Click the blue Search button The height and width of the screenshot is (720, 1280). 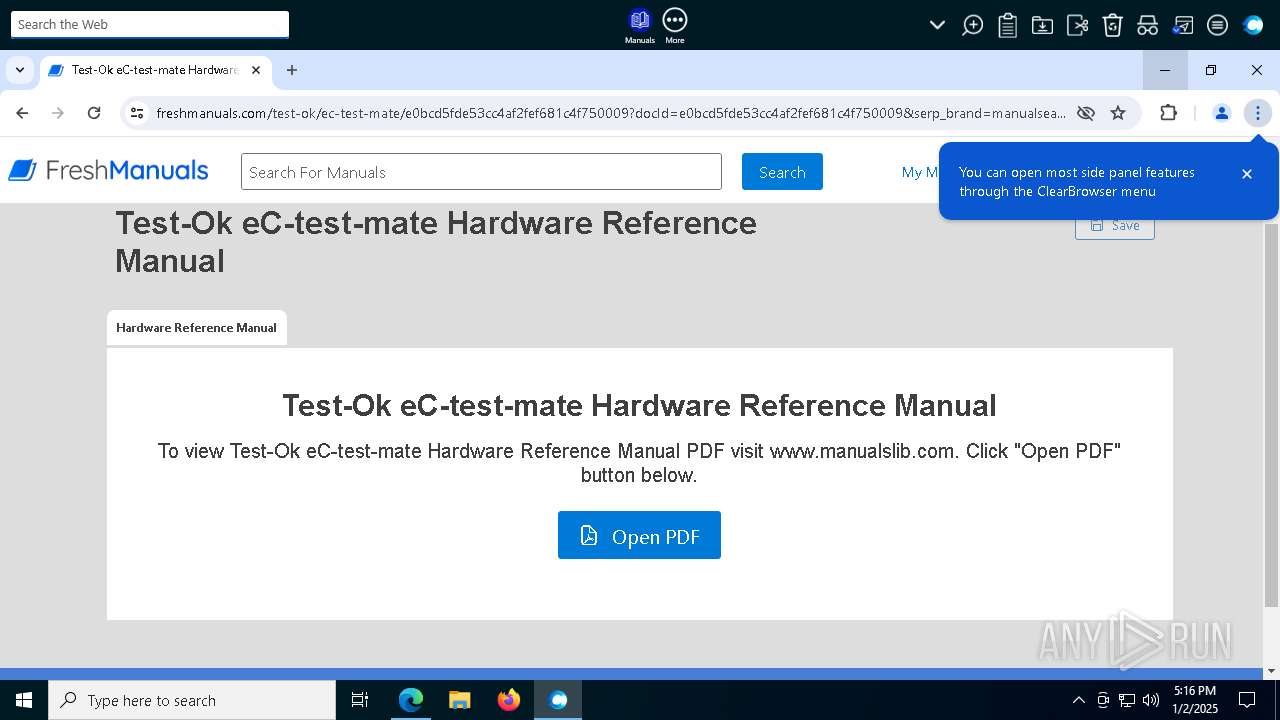tap(782, 172)
